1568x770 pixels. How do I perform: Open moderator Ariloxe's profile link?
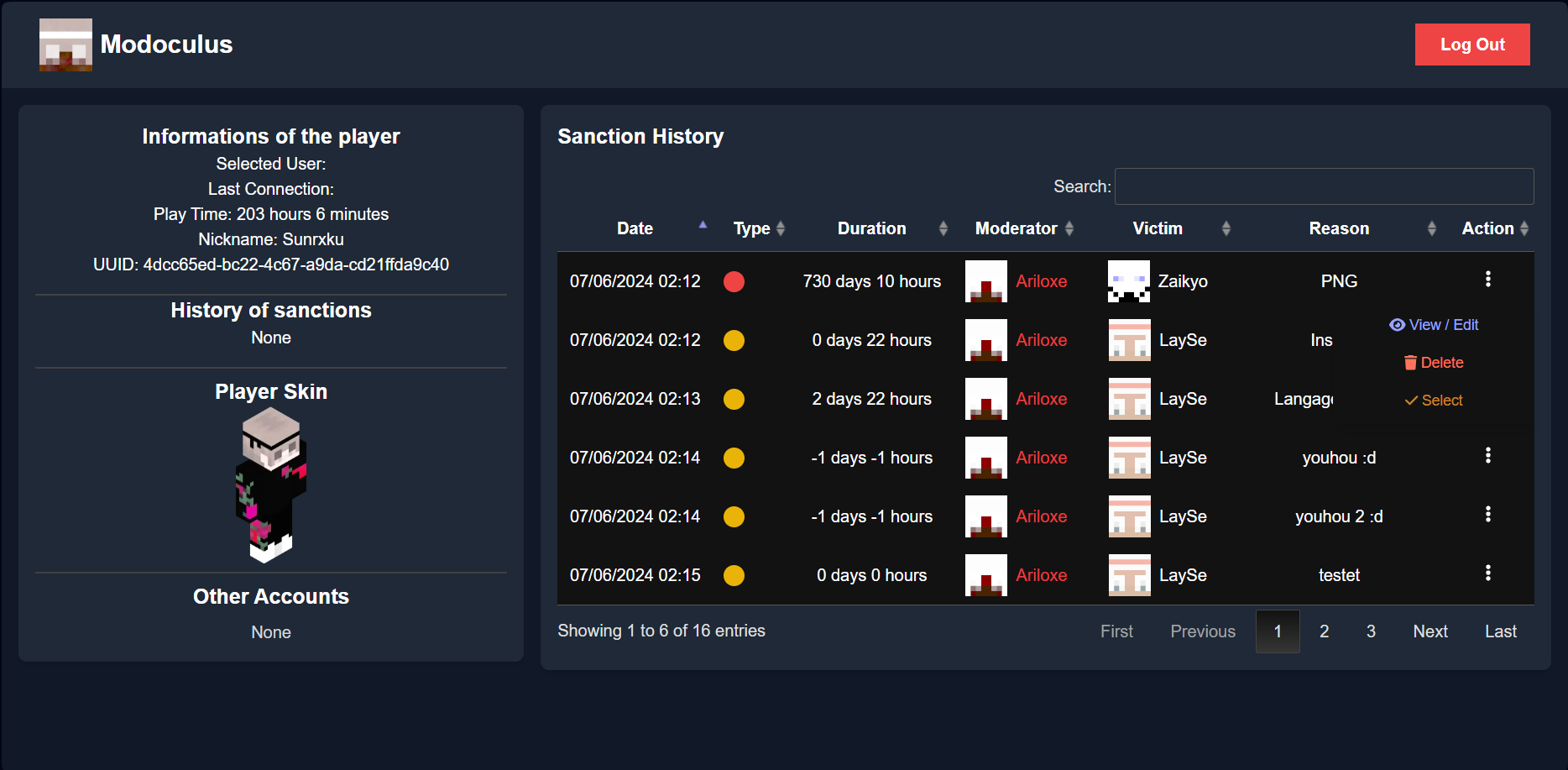pos(1042,281)
